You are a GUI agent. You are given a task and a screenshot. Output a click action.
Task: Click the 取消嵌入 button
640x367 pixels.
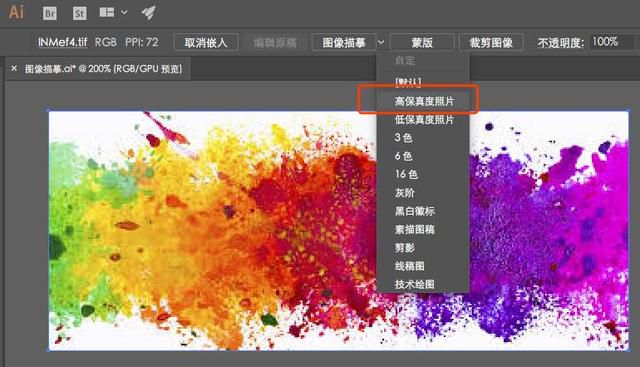point(206,42)
